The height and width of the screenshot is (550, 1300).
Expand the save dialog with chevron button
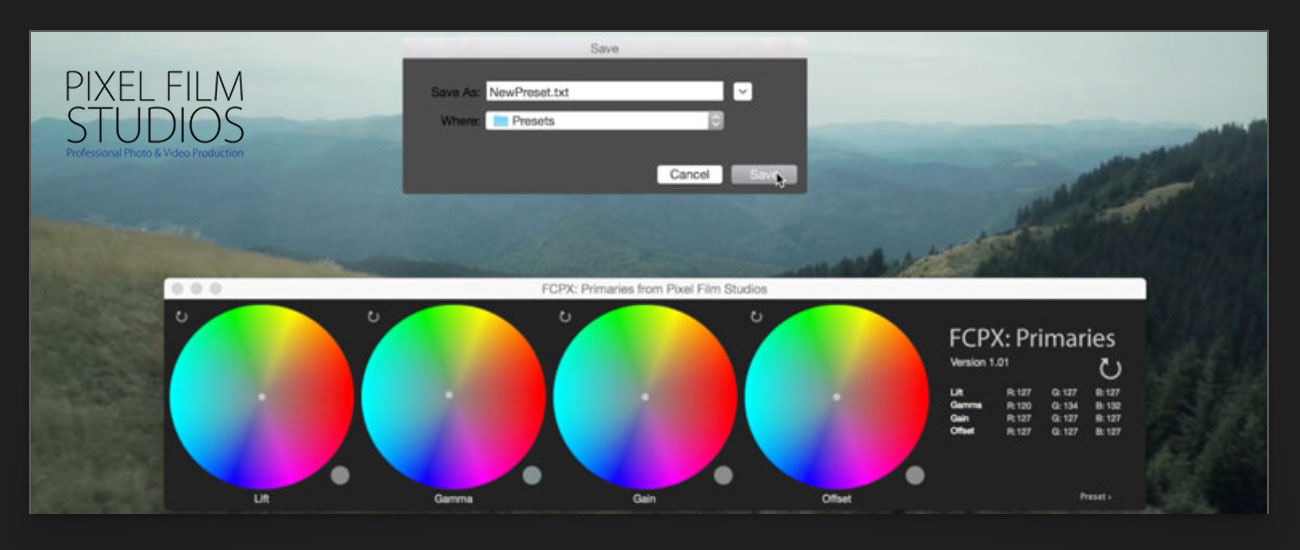(x=742, y=91)
